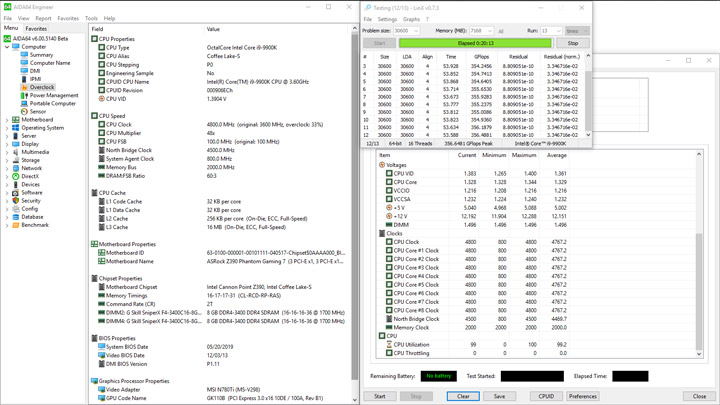Click the LinX elapsed time progress bar

click(x=476, y=43)
